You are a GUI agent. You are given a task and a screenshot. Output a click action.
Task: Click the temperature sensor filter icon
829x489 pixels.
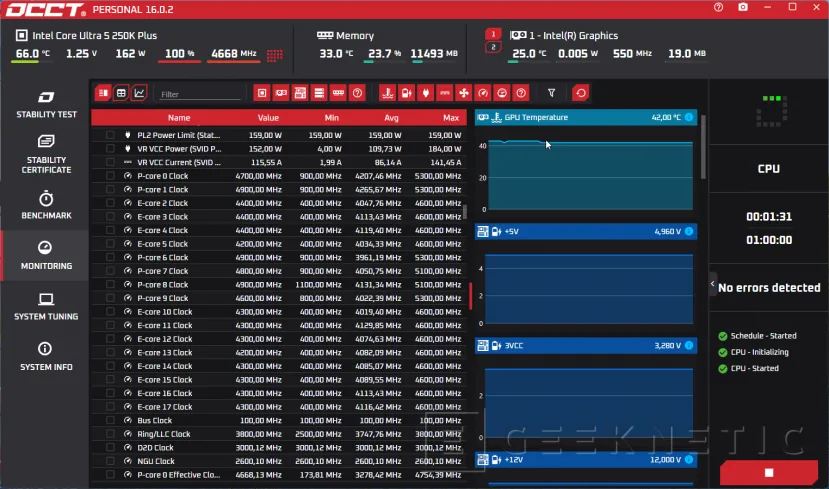click(387, 93)
